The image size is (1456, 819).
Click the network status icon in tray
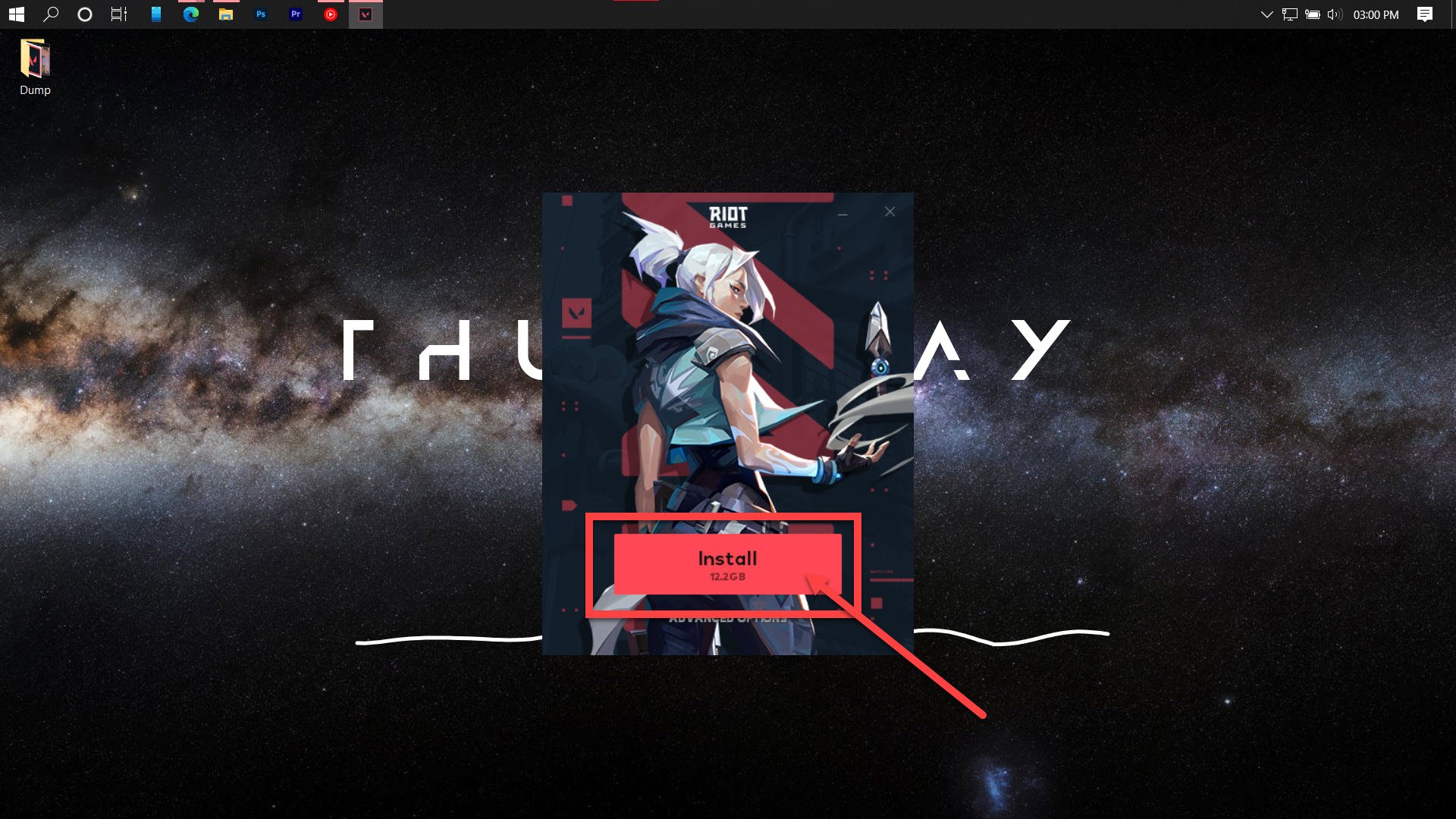(x=1290, y=14)
